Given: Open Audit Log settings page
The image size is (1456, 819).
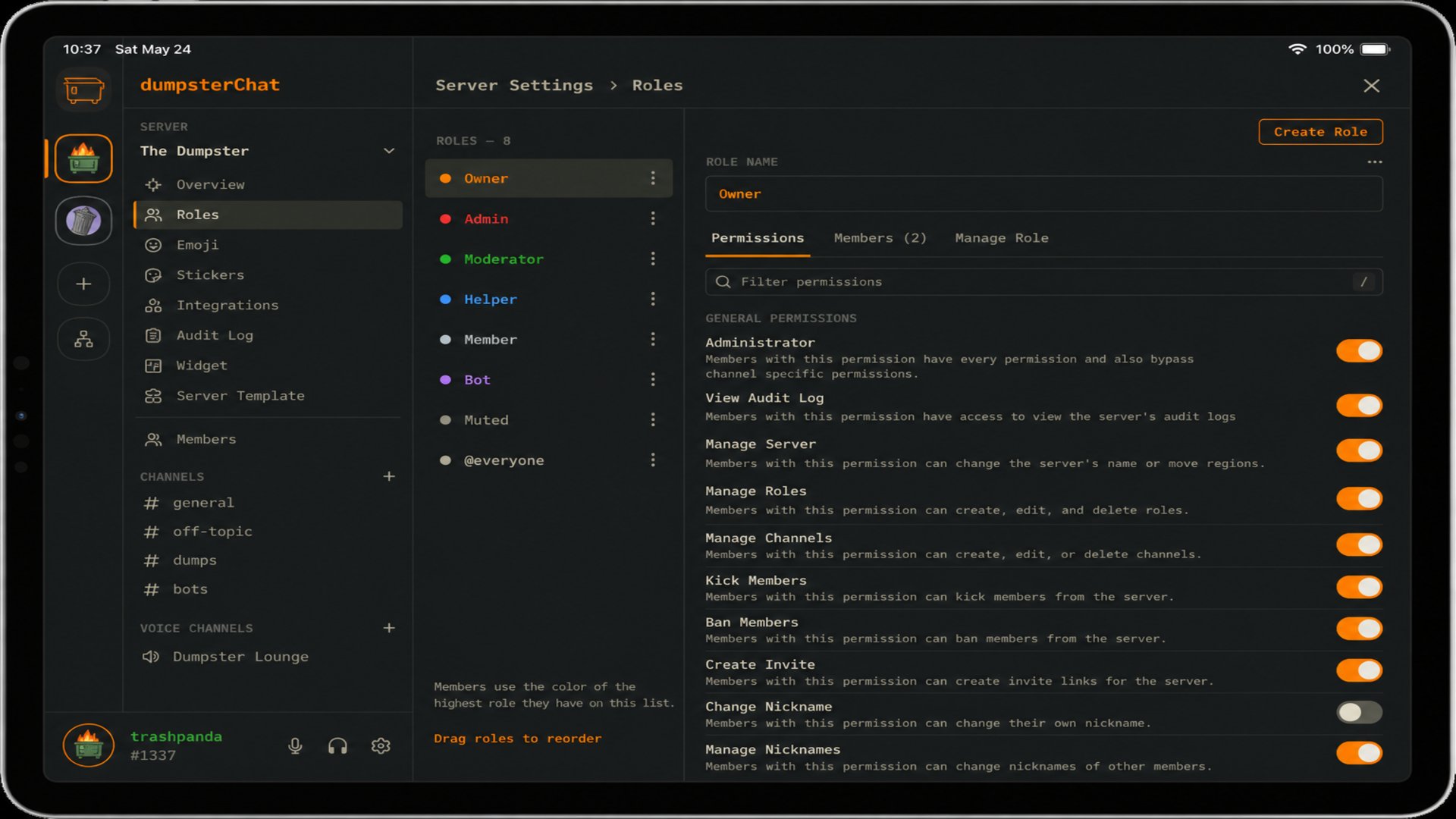Looking at the screenshot, I should [268, 335].
